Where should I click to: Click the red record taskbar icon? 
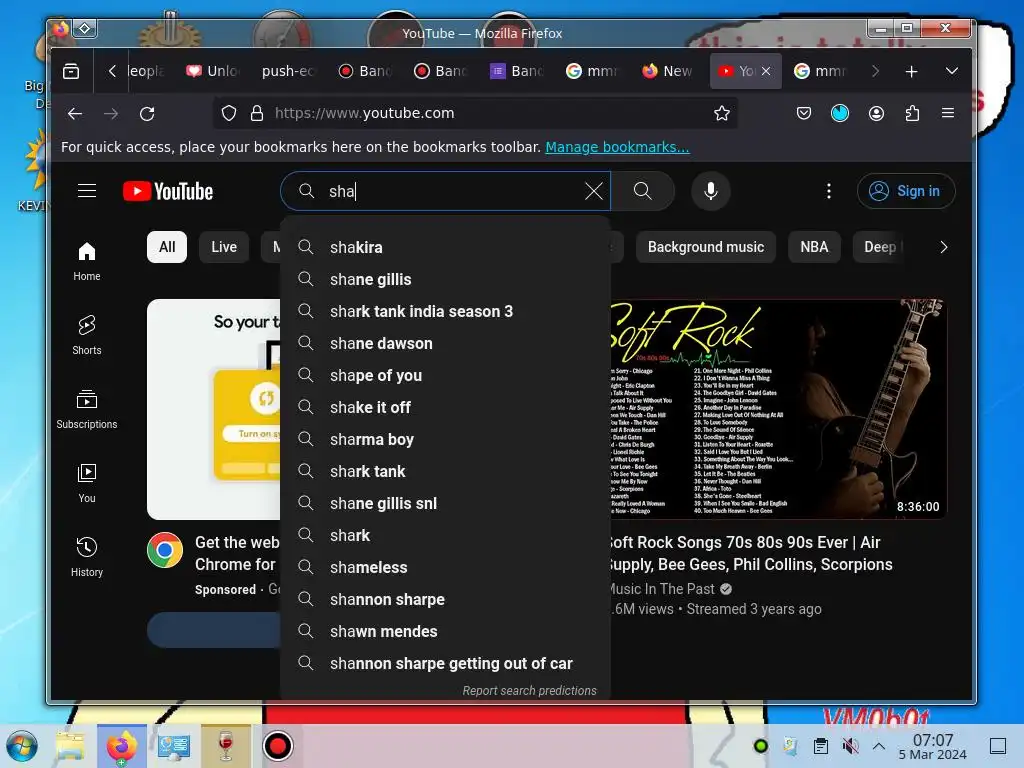(278, 746)
